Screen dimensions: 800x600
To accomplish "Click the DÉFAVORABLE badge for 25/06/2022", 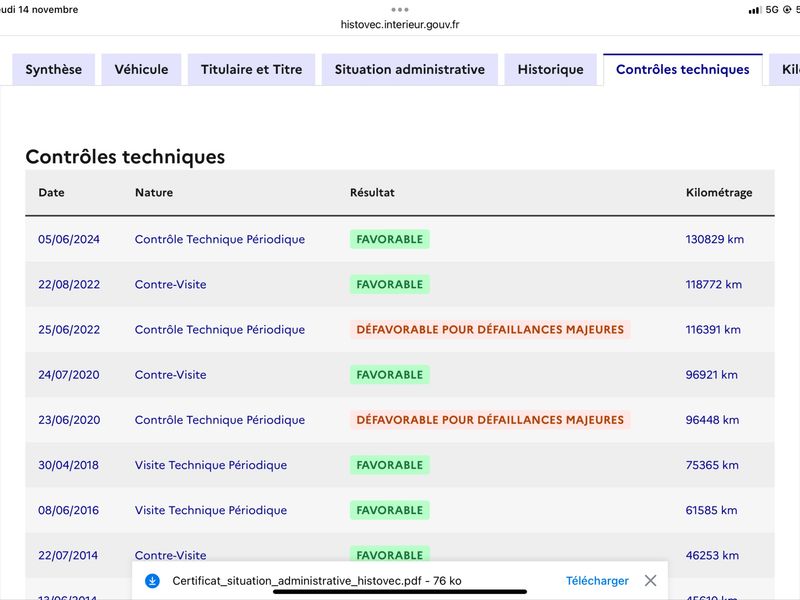I will click(x=490, y=330).
